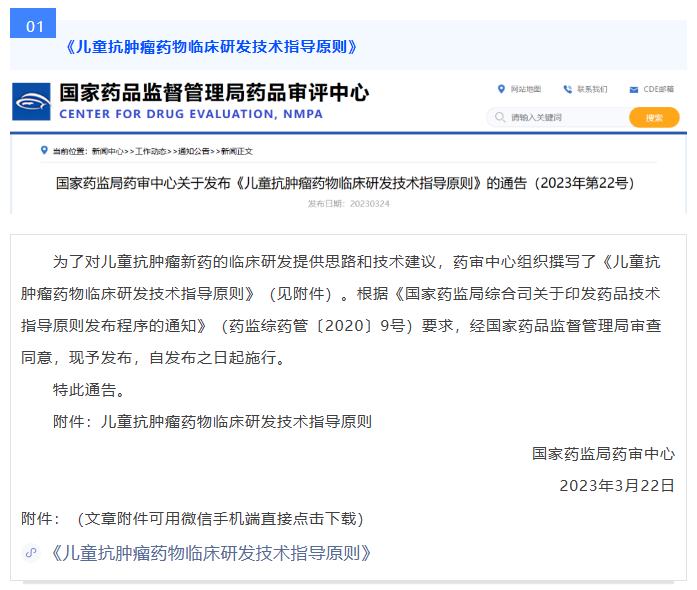The width and height of the screenshot is (697, 590).
Task: Click the 联系我们 phone icon
Action: 568,89
